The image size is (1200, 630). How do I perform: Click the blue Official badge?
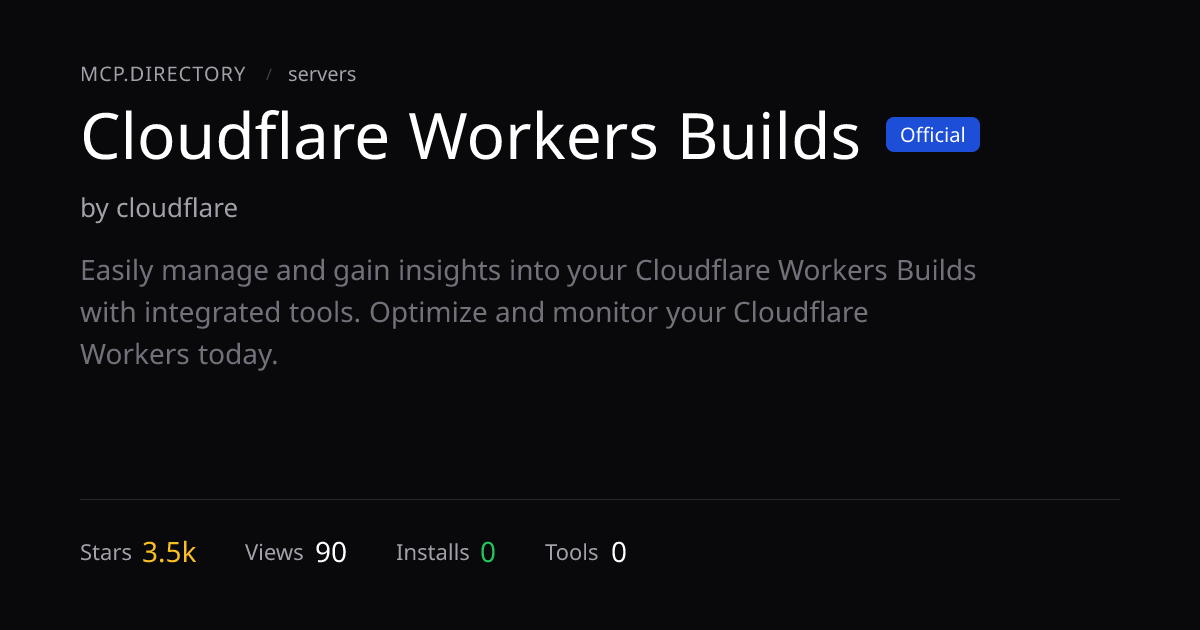point(933,135)
